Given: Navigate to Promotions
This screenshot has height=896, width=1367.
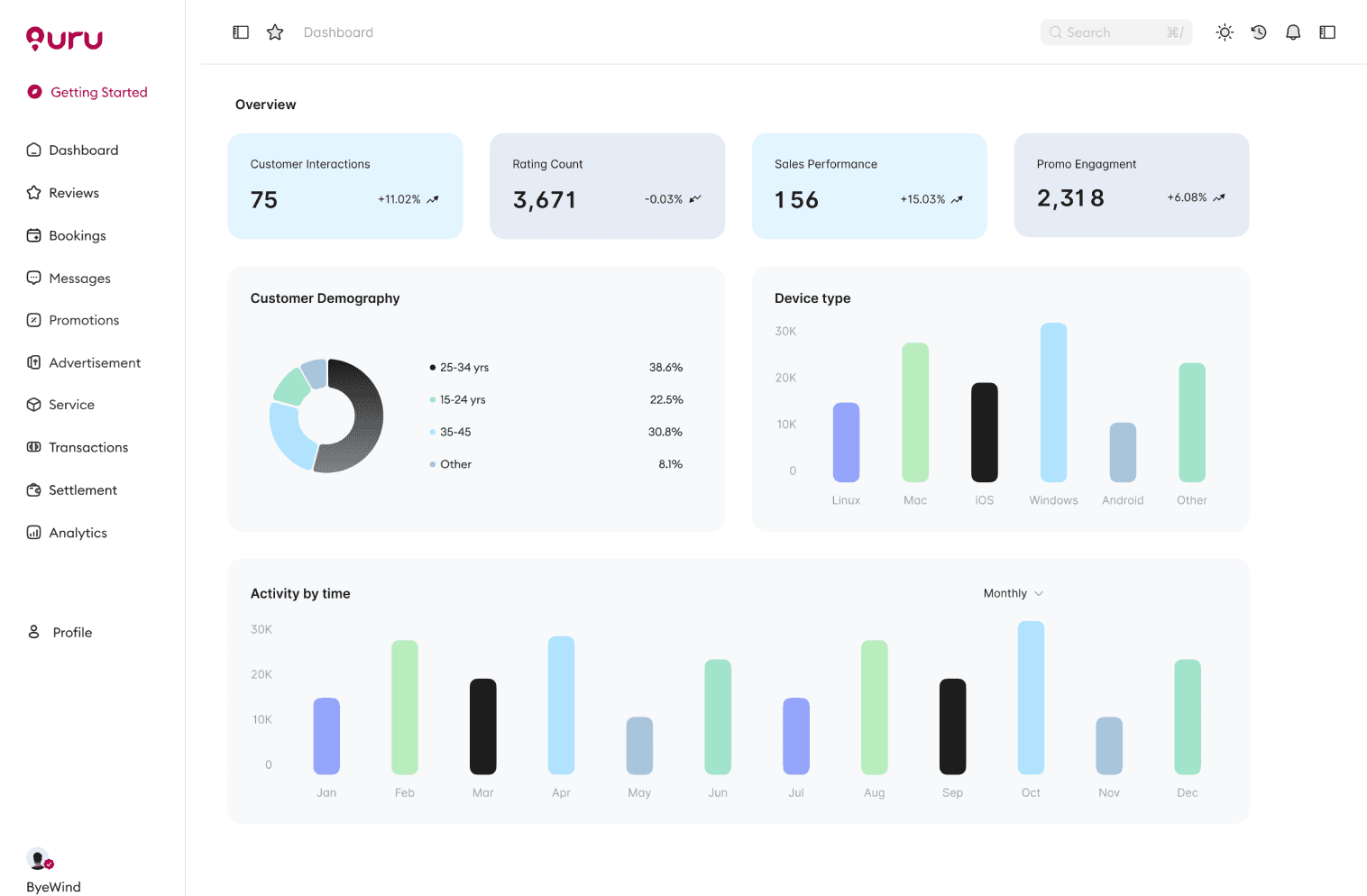Looking at the screenshot, I should click(84, 320).
